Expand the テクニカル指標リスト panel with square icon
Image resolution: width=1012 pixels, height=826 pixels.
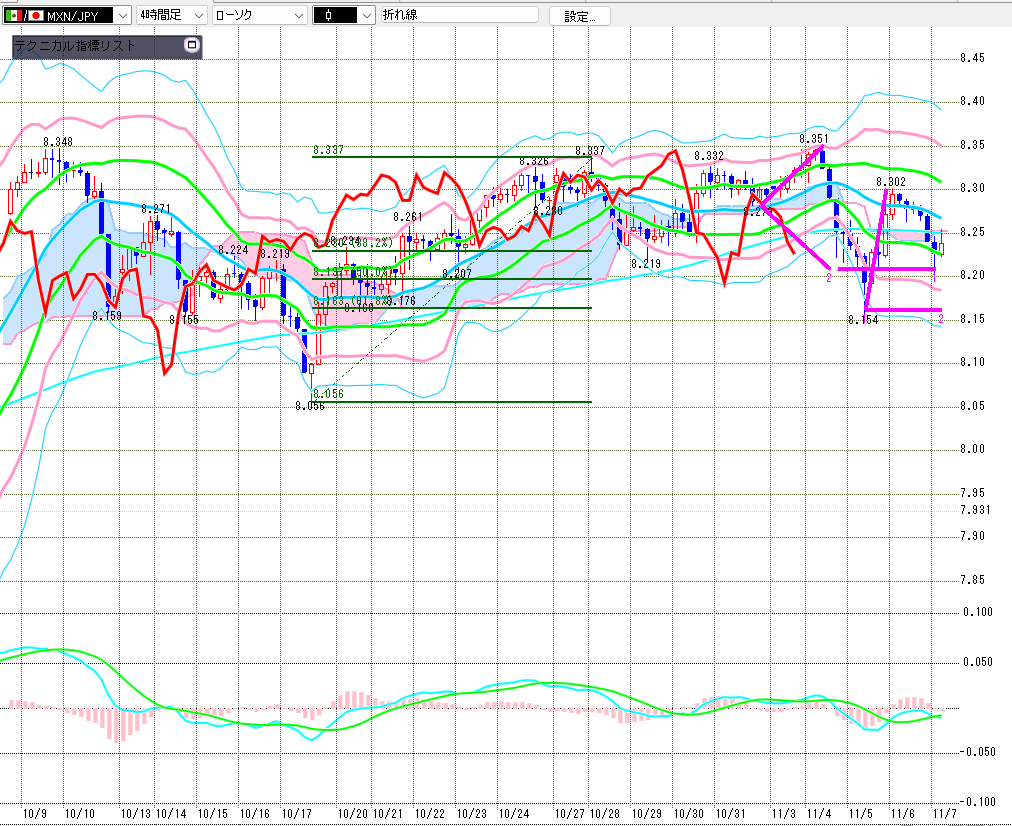pos(192,46)
